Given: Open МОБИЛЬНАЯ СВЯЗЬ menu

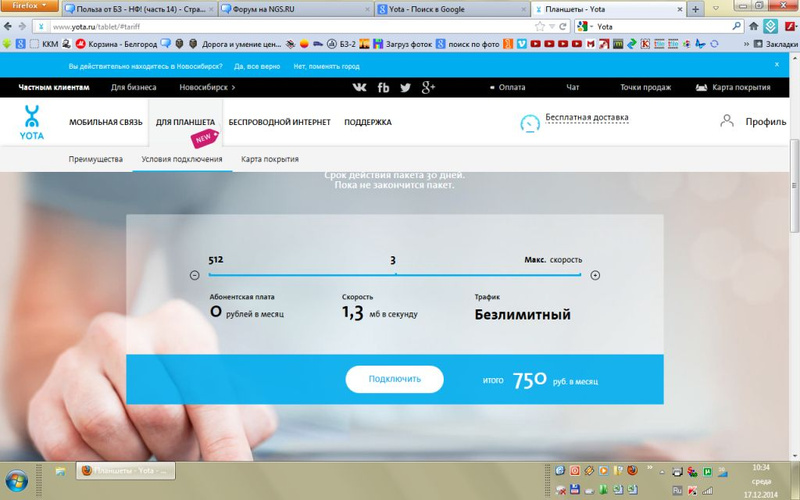Looking at the screenshot, I should point(106,122).
